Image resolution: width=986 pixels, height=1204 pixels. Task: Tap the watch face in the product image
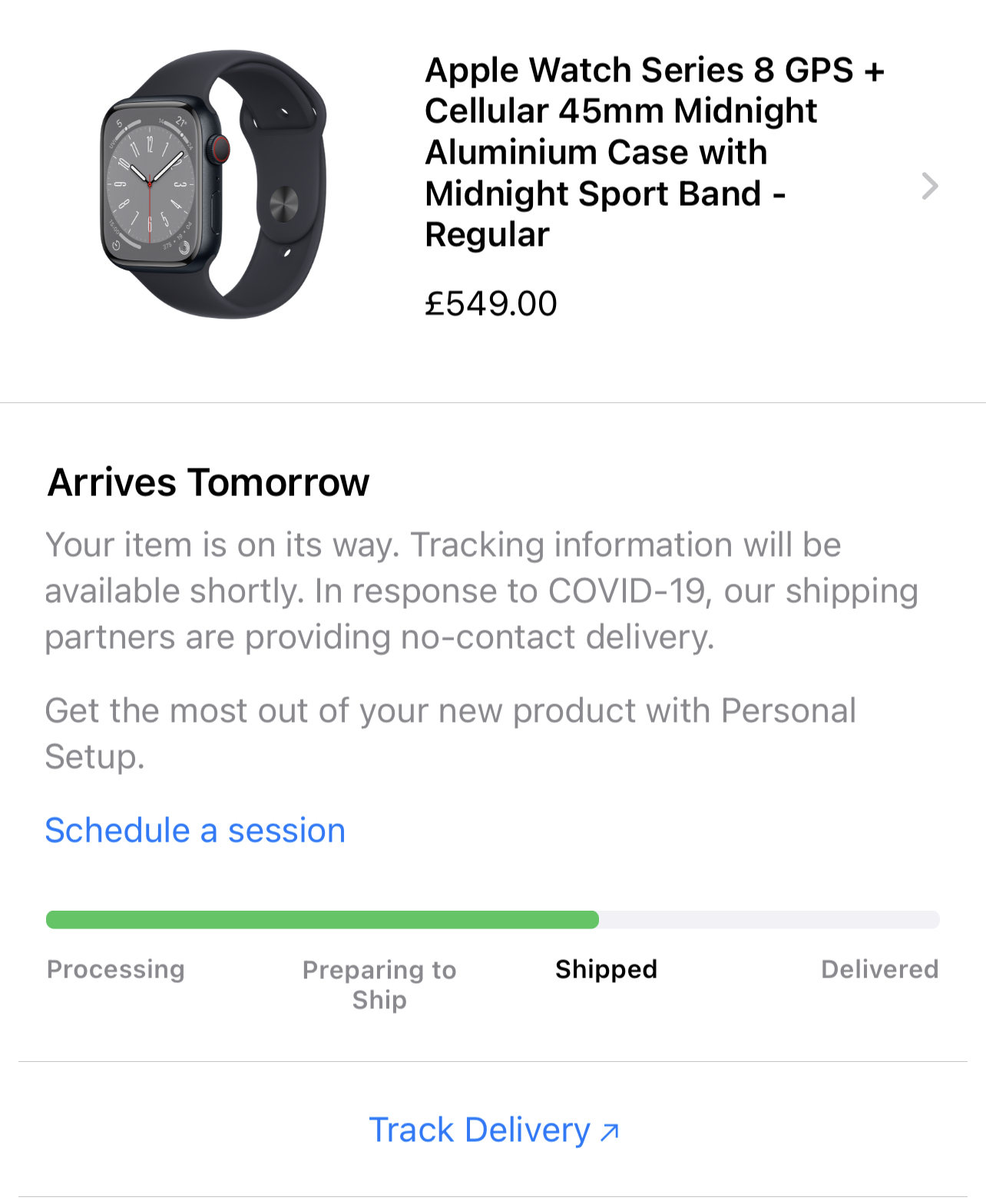(149, 184)
